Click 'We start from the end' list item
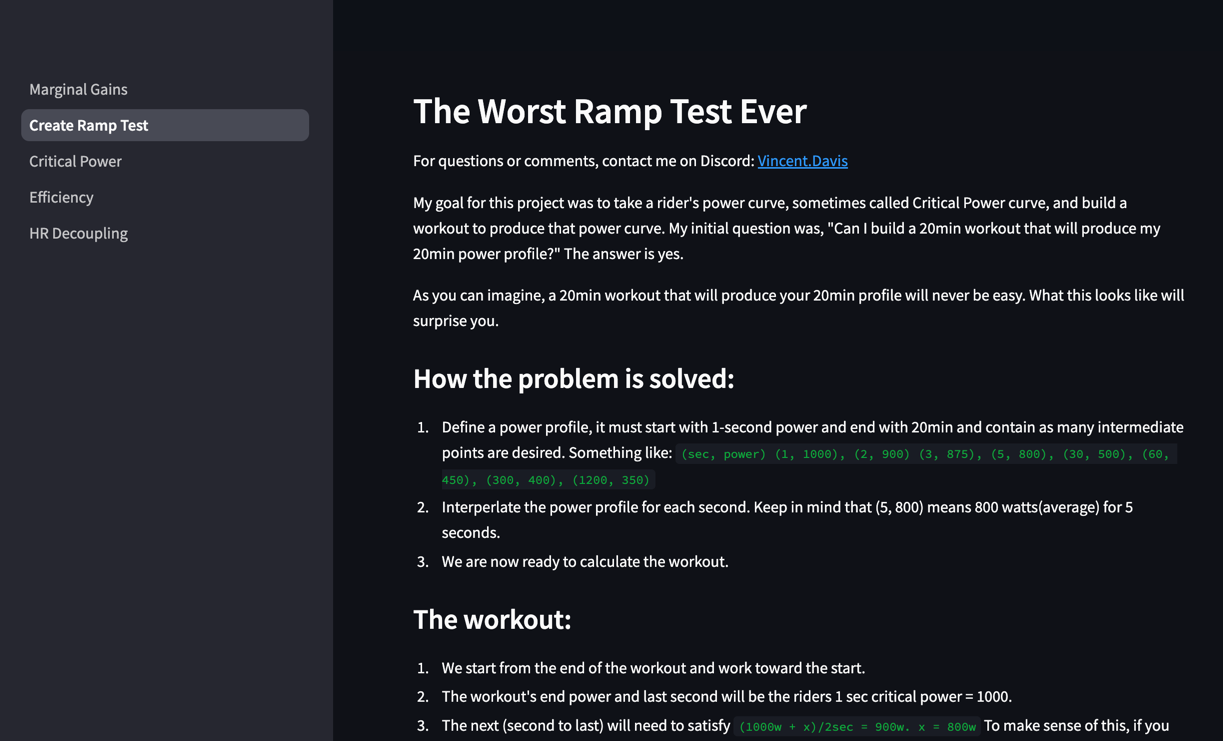Viewport: 1223px width, 741px height. 653,668
